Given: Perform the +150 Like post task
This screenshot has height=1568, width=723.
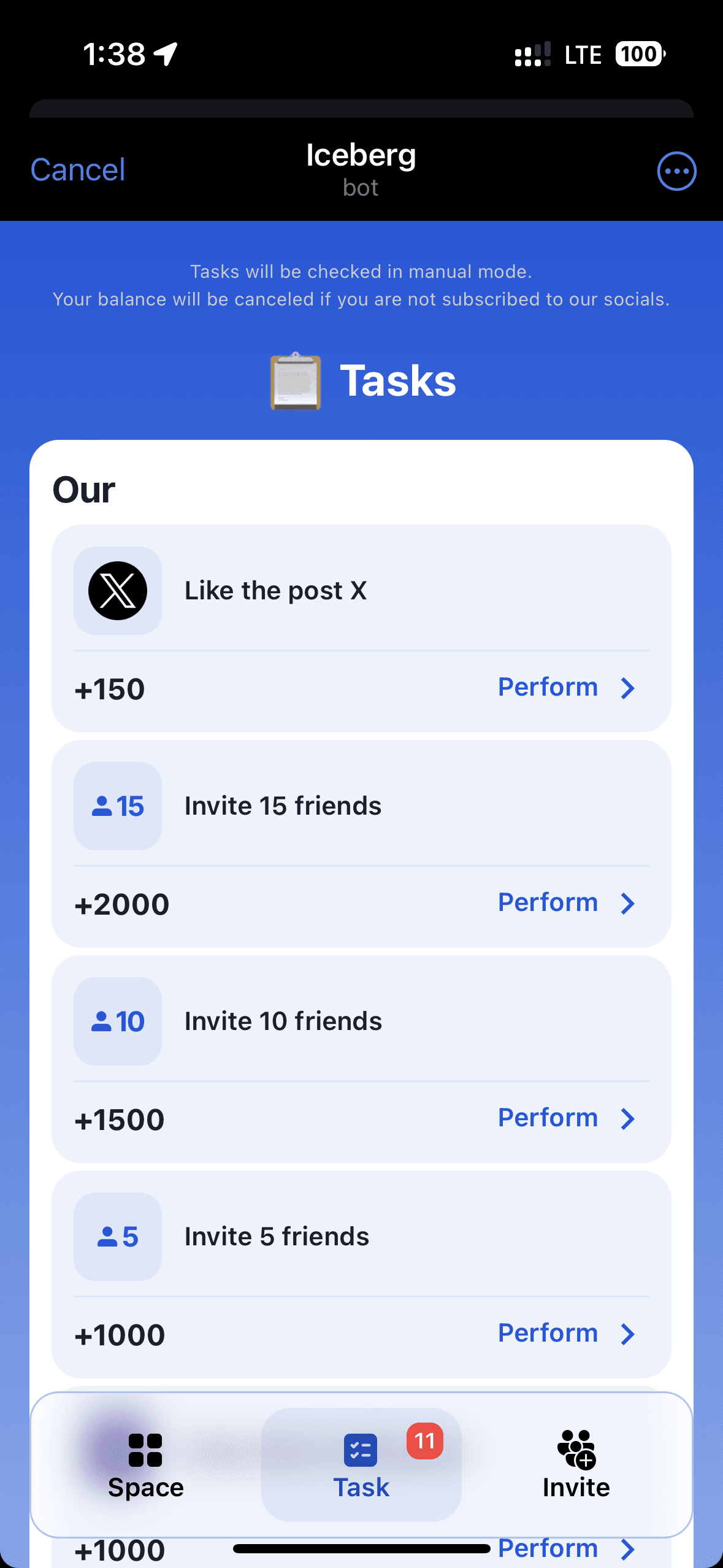Looking at the screenshot, I should click(548, 687).
